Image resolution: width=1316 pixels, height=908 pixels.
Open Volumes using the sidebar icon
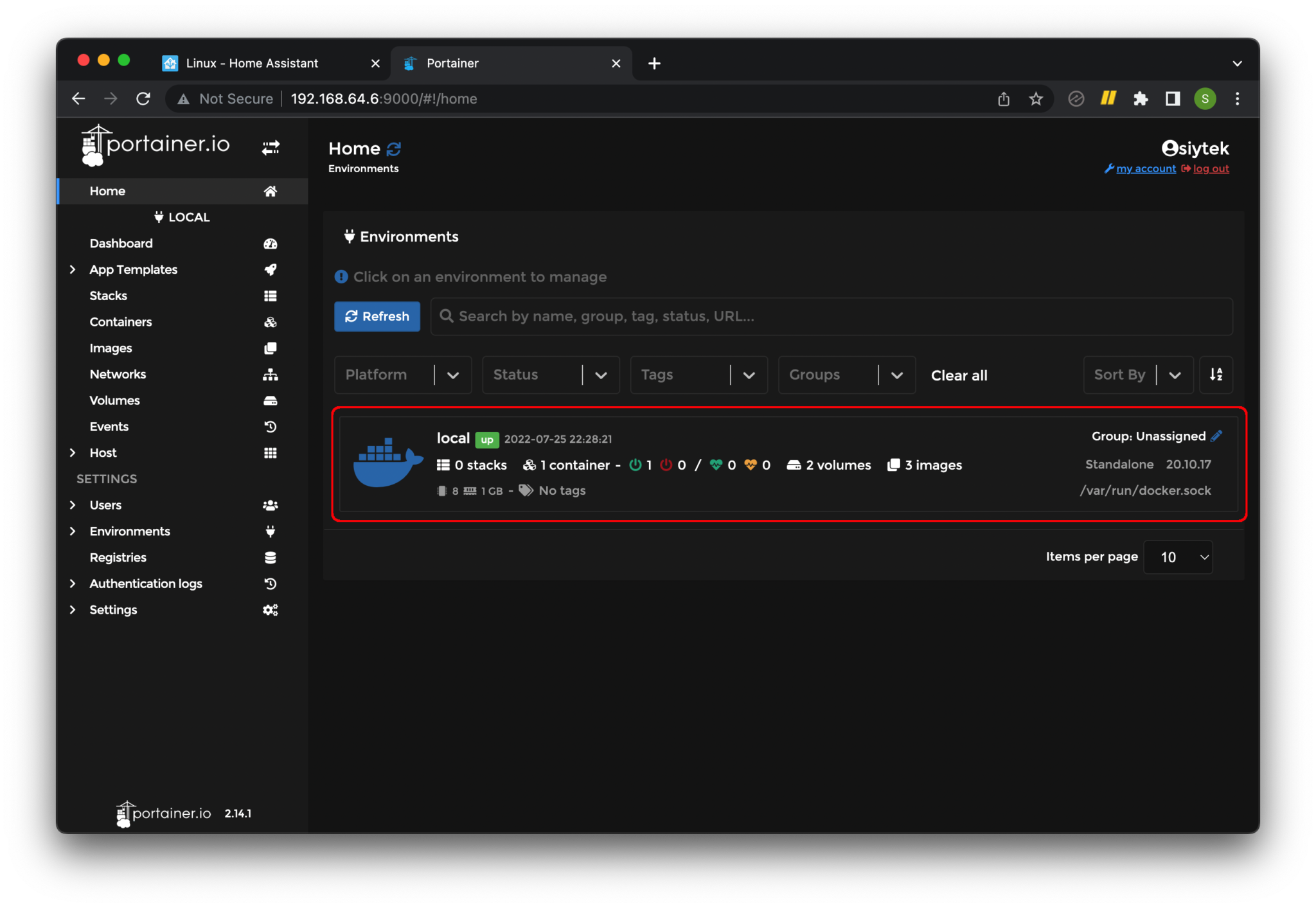pos(270,400)
